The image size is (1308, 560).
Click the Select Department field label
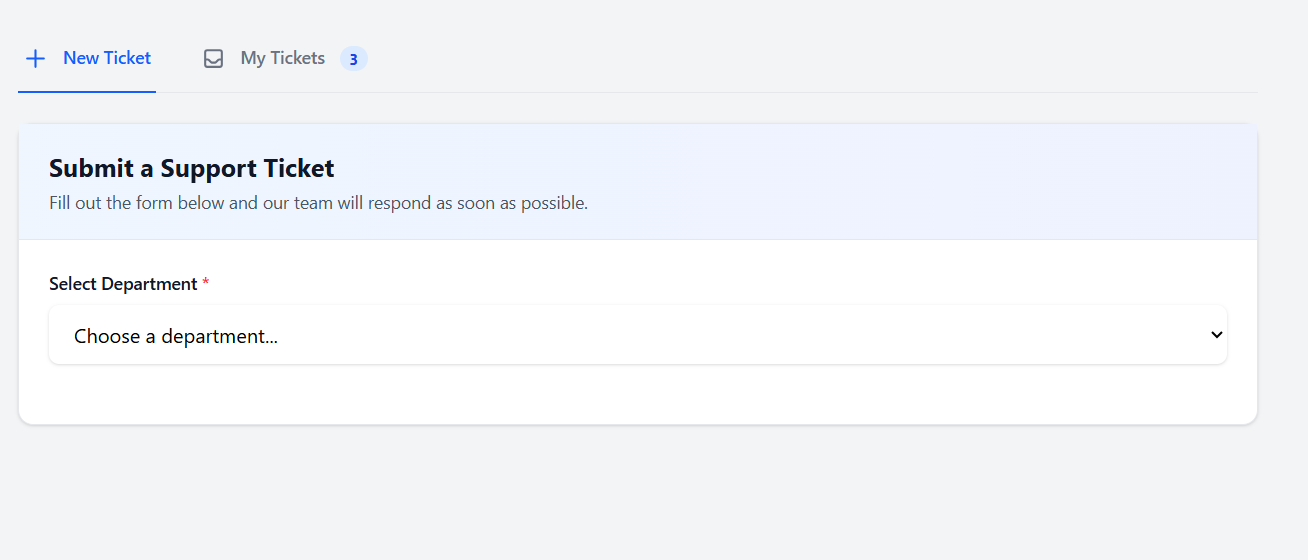[123, 284]
